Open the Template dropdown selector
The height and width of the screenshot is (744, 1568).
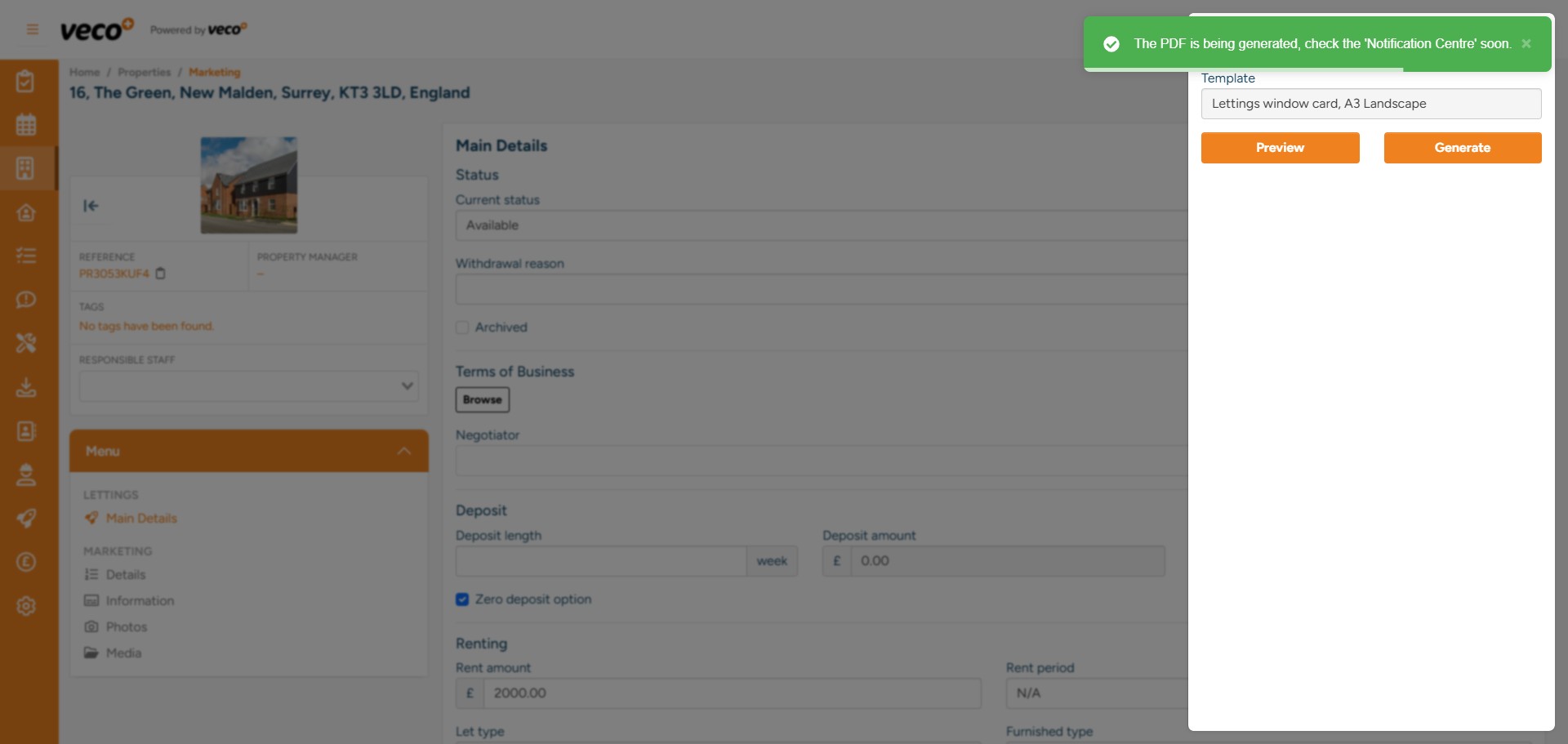click(x=1370, y=104)
